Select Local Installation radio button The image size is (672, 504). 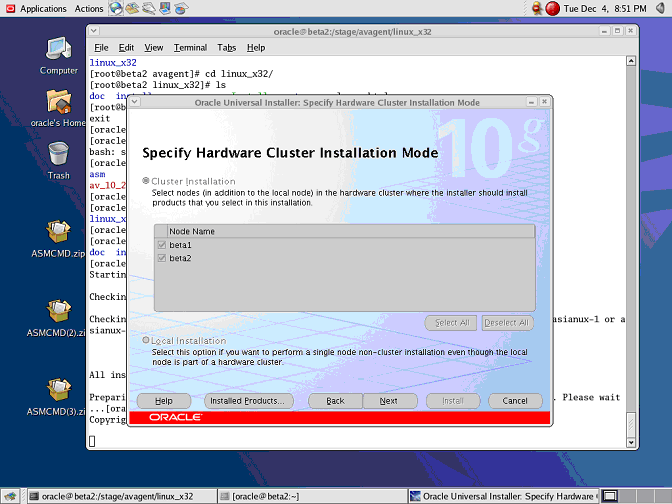pyautogui.click(x=146, y=340)
